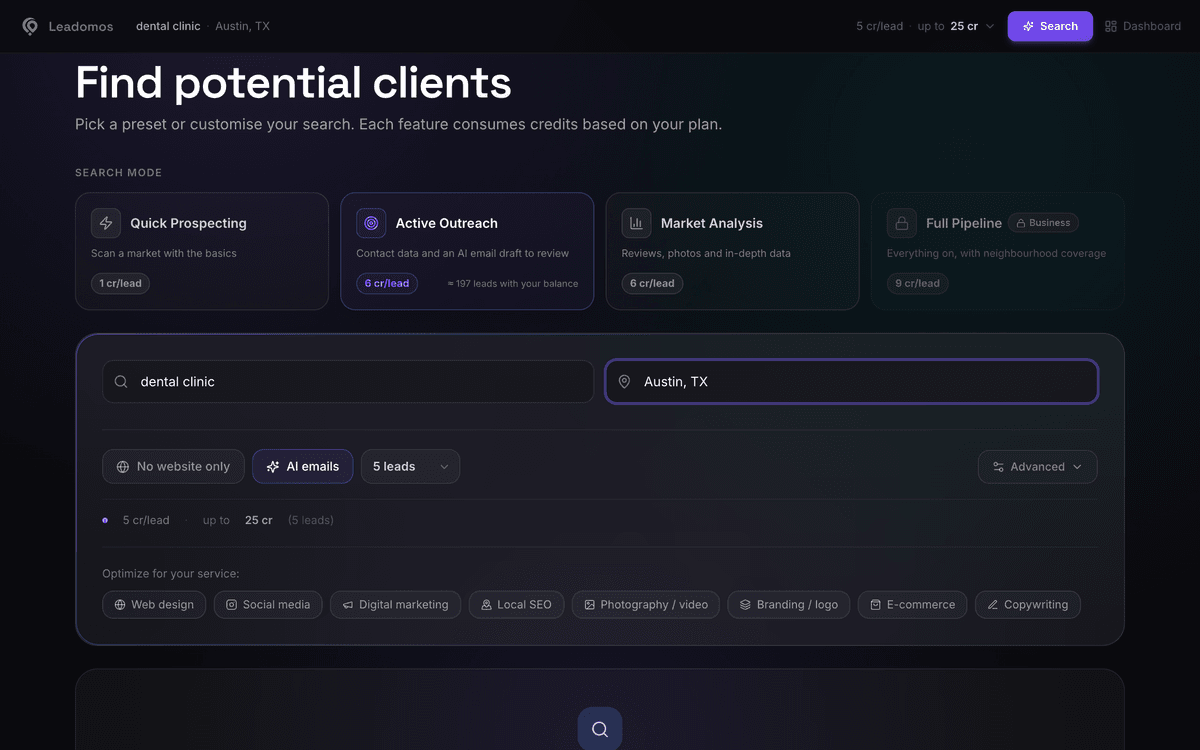
Task: Click the Austin, TX text in header
Action: point(243,26)
